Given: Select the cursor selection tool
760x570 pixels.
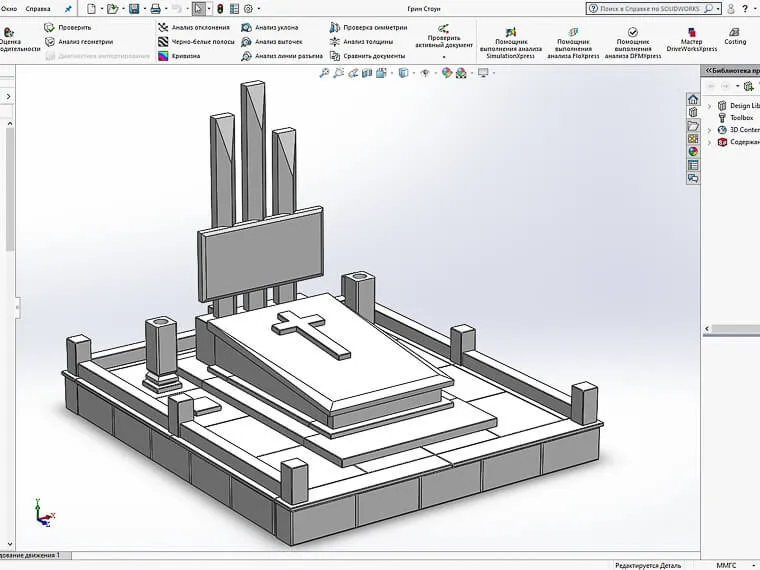Looking at the screenshot, I should (198, 8).
